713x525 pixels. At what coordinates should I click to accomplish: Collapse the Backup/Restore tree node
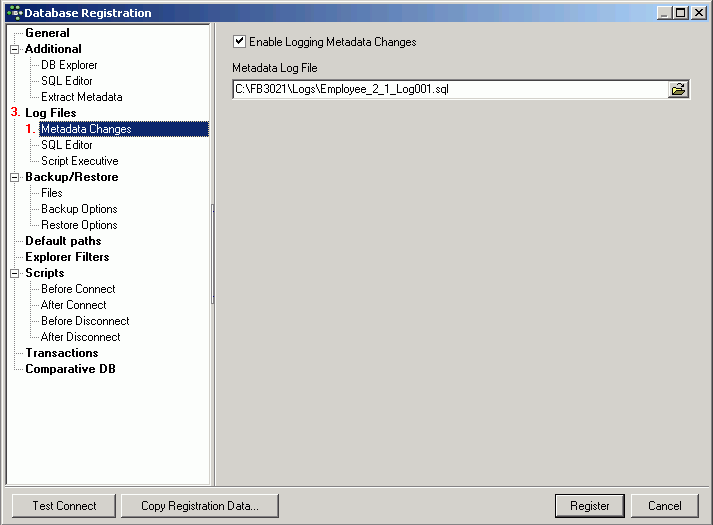15,177
